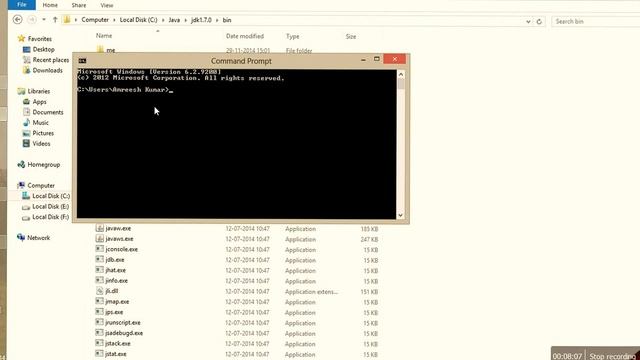This screenshot has height=360, width=640.
Task: Open Downloads in navigation pane
Action: (x=47, y=70)
